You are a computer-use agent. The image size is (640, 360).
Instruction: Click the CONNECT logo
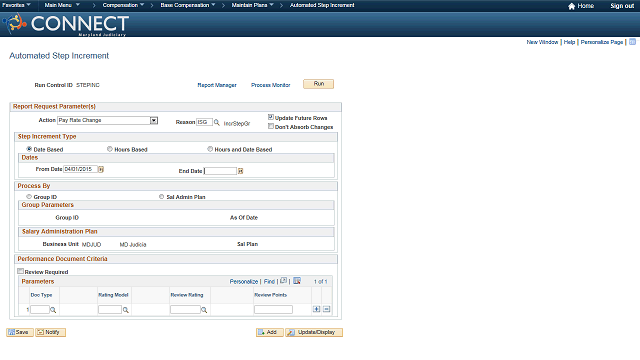tap(66, 24)
